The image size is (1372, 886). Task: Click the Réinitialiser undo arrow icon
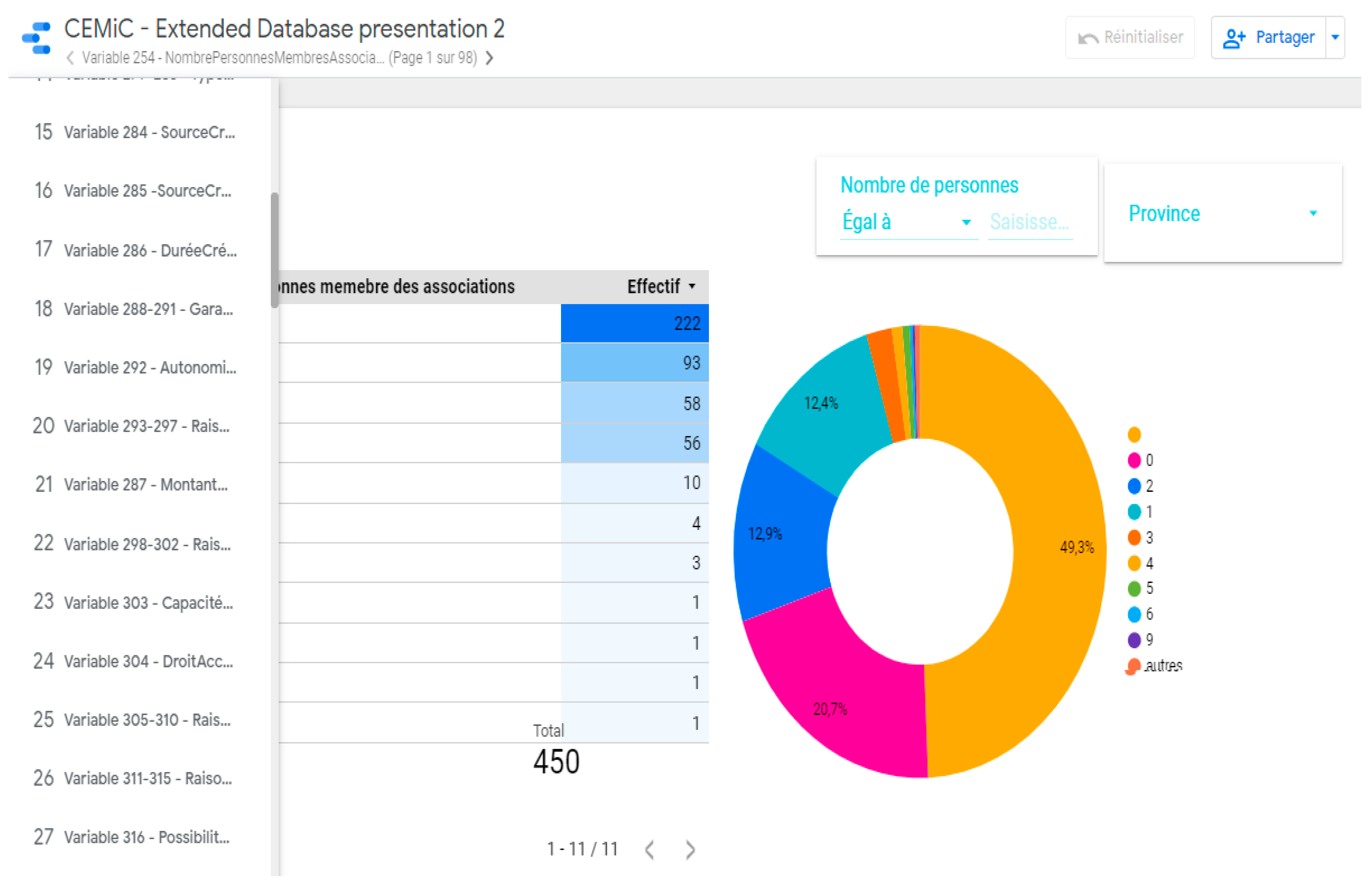coord(1089,38)
